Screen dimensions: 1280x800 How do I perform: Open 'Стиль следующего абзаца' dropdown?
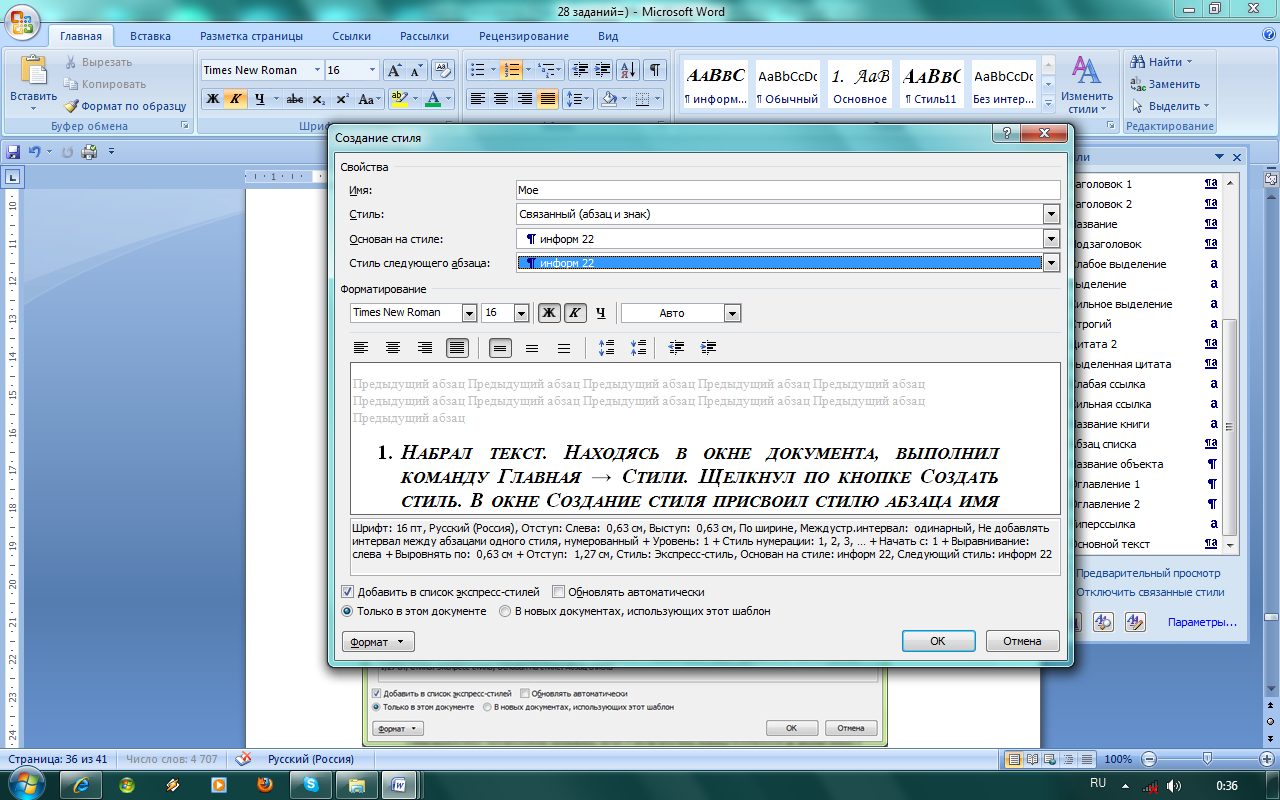pos(1051,263)
